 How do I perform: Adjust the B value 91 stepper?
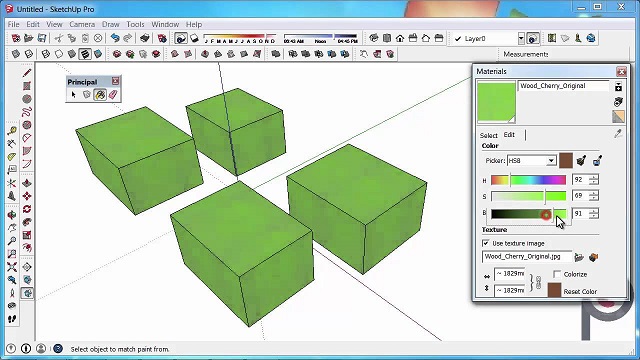click(x=593, y=213)
